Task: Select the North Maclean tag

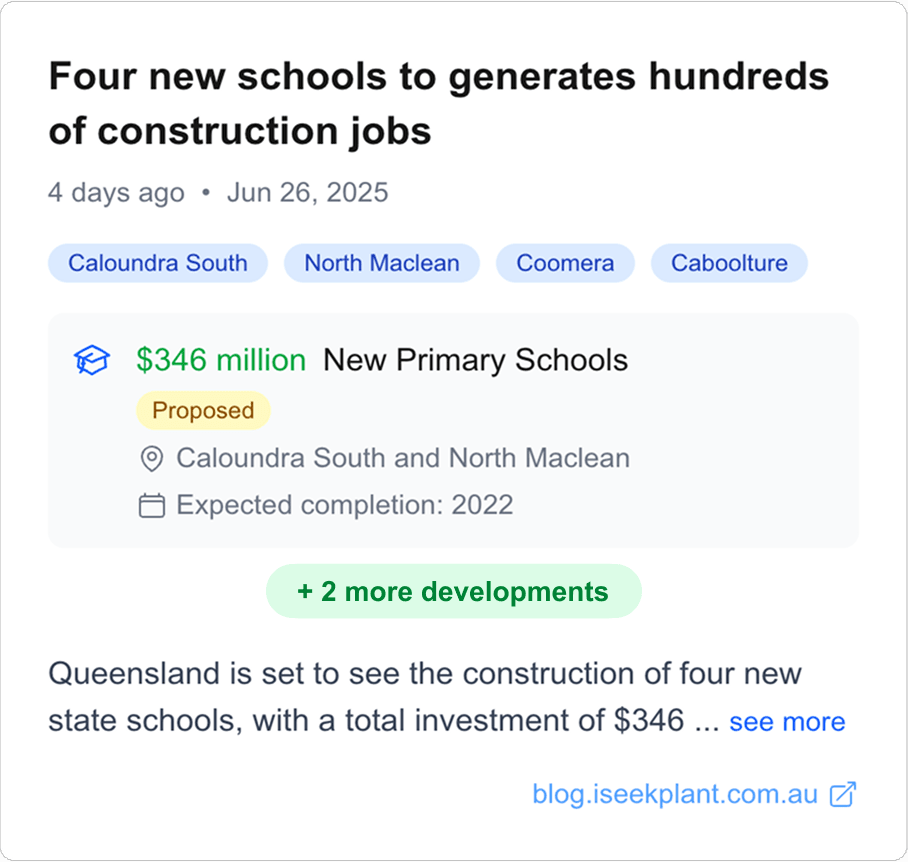Action: (382, 264)
